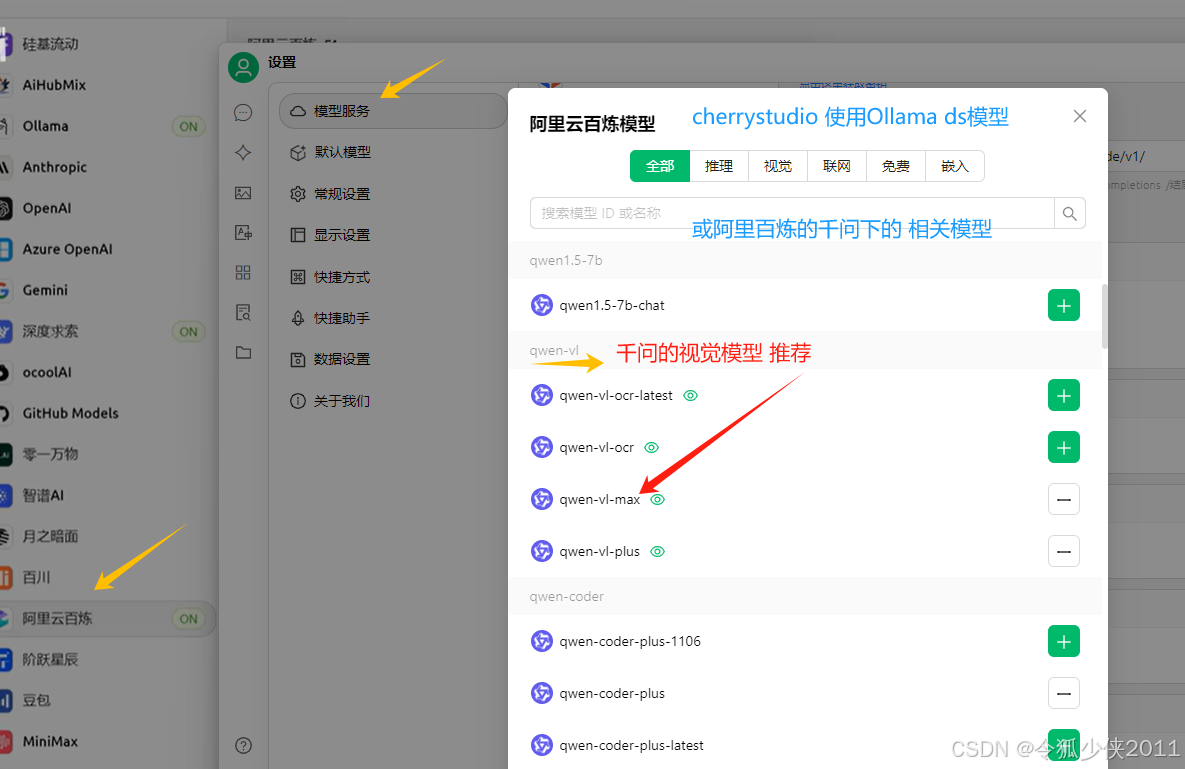Open the chat assistant bubble icon
Screen dimensions: 1185x769
243,113
